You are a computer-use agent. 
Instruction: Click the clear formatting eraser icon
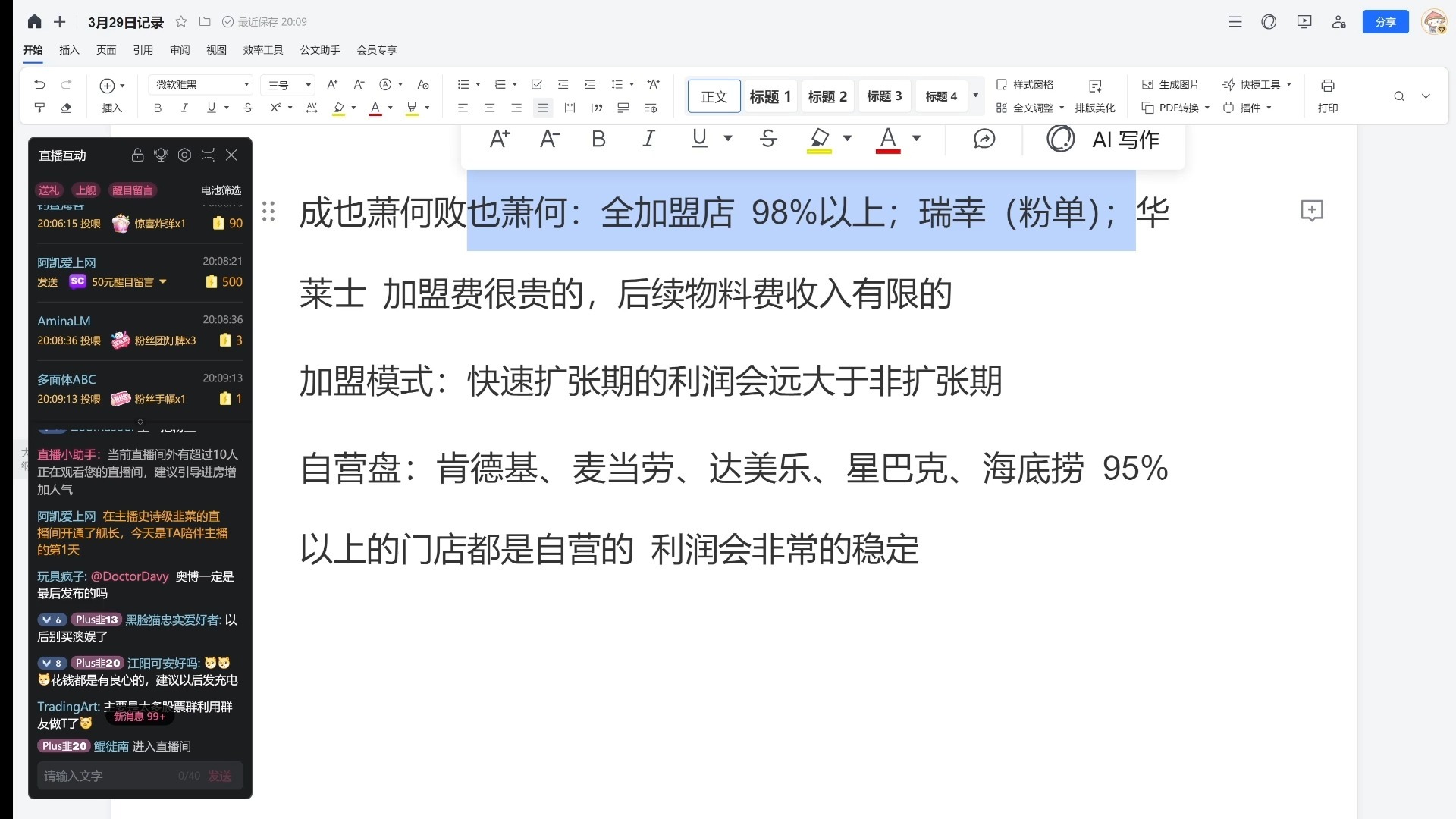click(x=66, y=108)
